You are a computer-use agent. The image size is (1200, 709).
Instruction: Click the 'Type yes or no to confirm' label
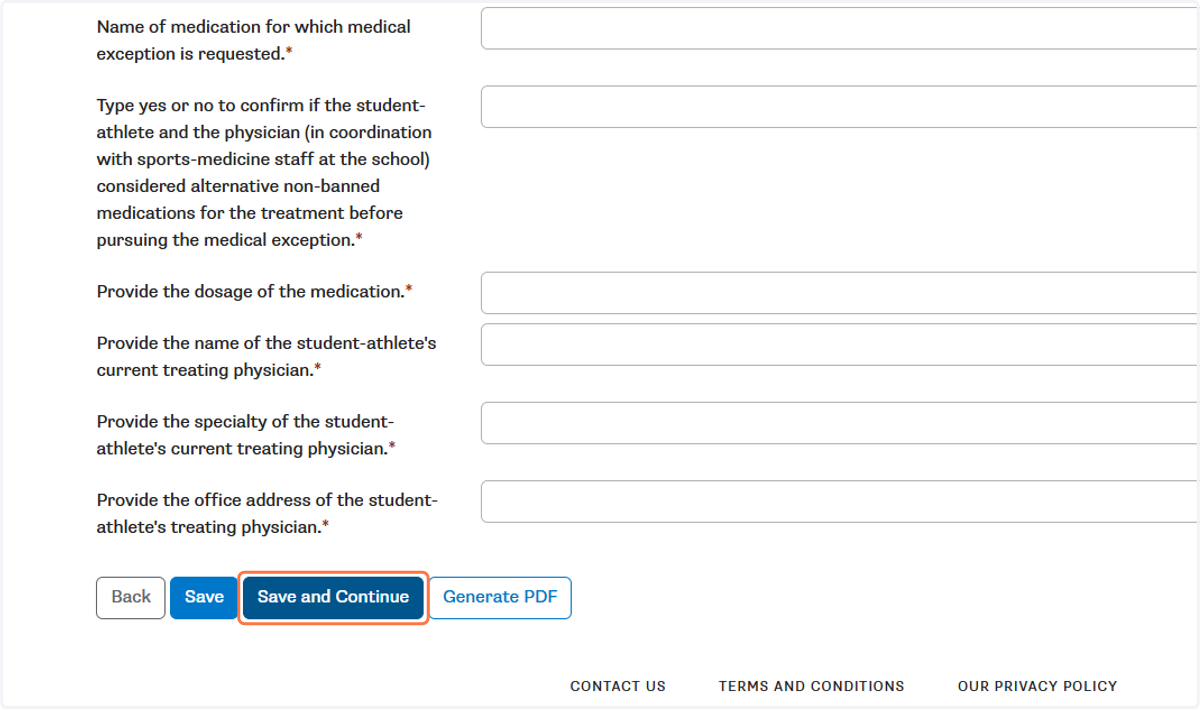(x=264, y=173)
